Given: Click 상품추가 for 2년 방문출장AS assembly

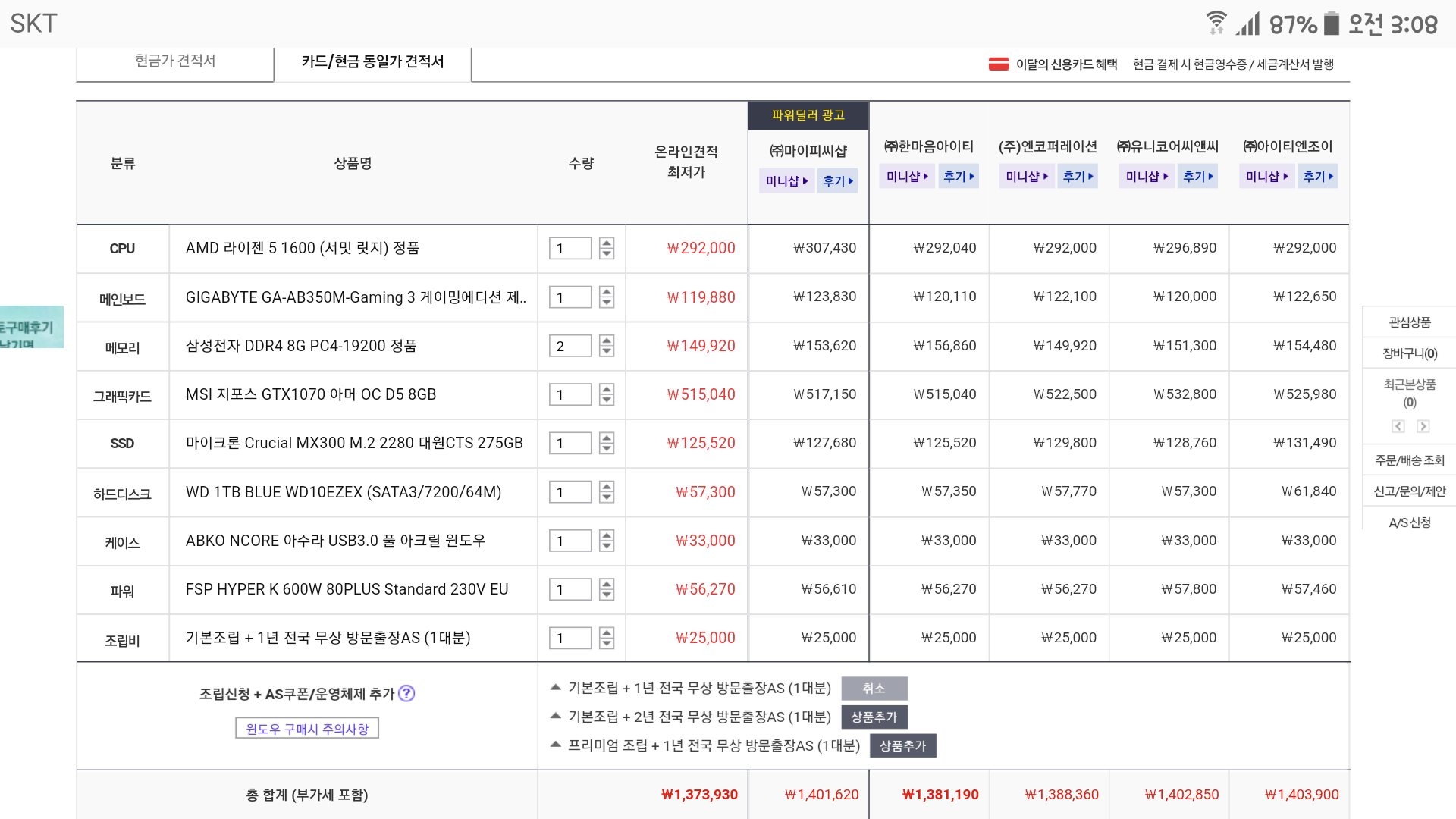Looking at the screenshot, I should point(874,717).
